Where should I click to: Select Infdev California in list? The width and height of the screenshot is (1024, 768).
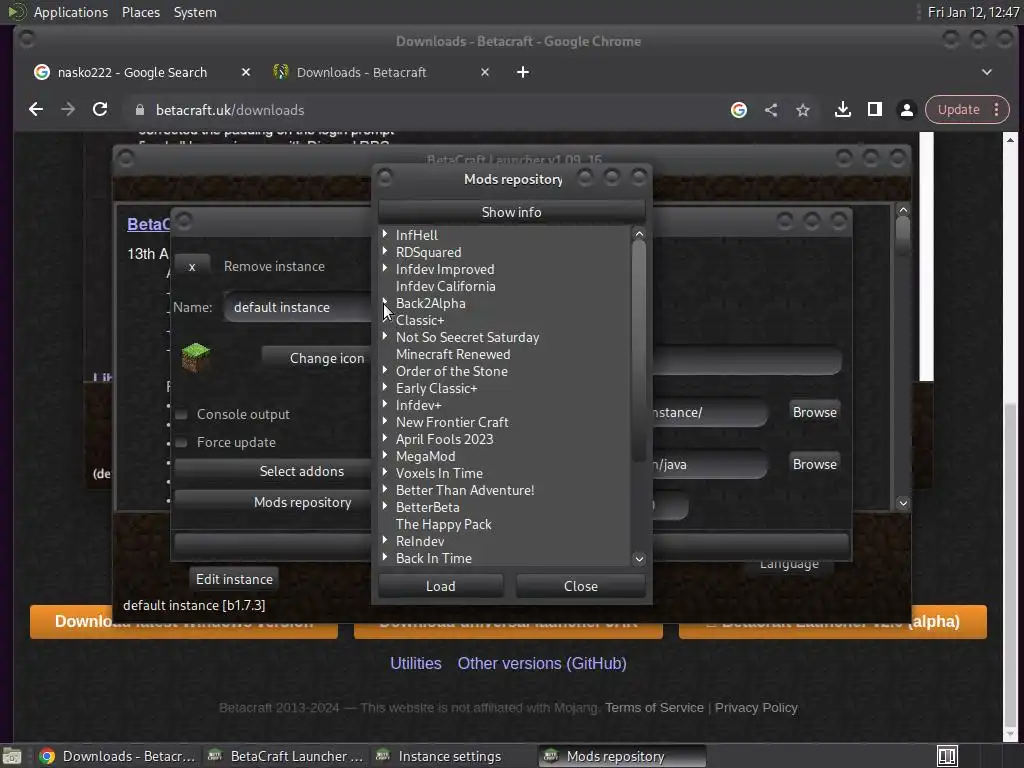coord(445,287)
